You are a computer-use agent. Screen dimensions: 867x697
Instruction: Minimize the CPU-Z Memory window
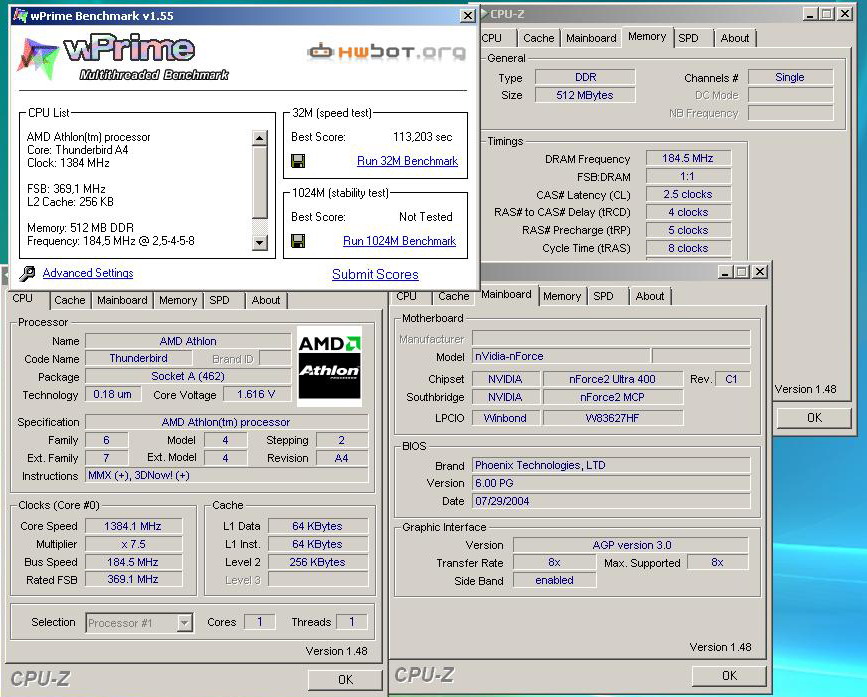click(x=810, y=14)
